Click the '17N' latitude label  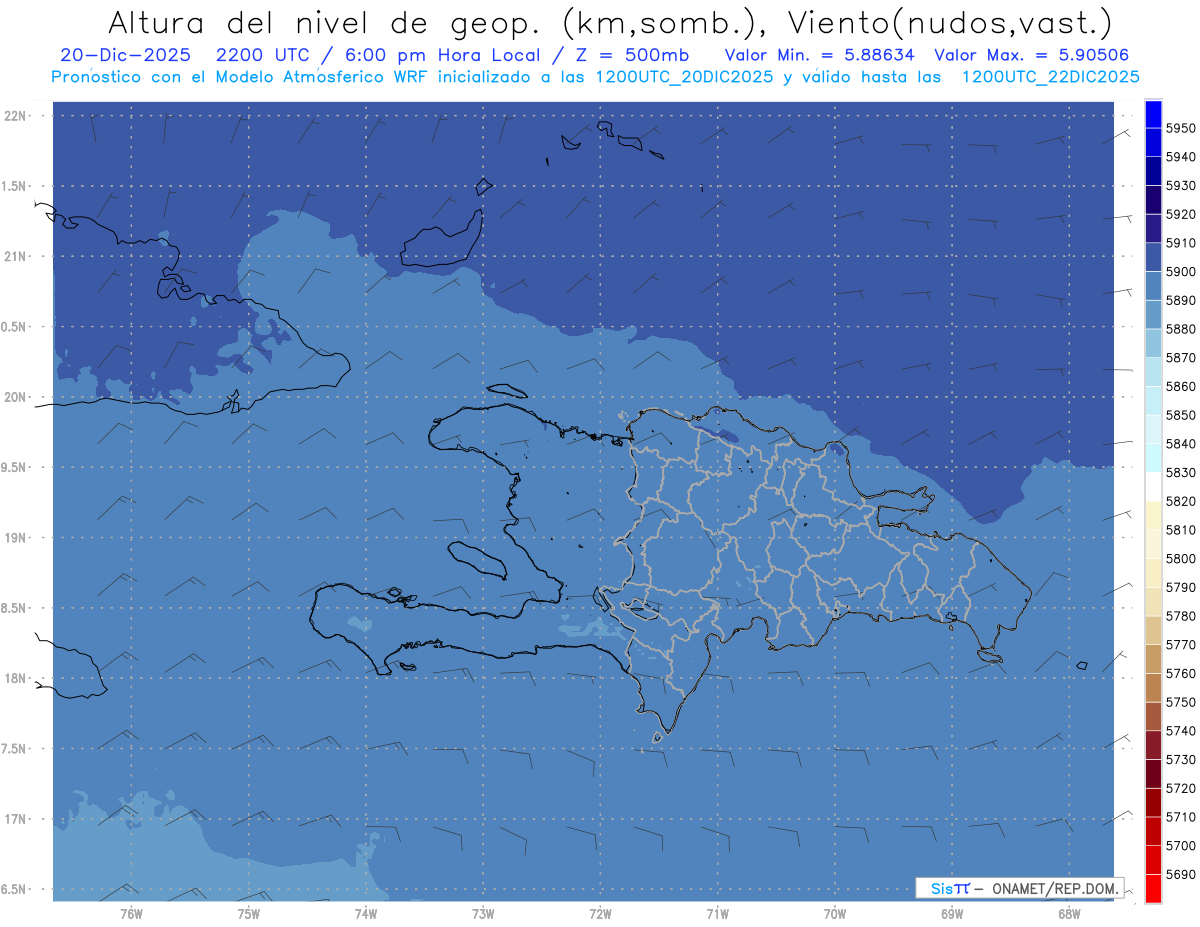tap(16, 819)
